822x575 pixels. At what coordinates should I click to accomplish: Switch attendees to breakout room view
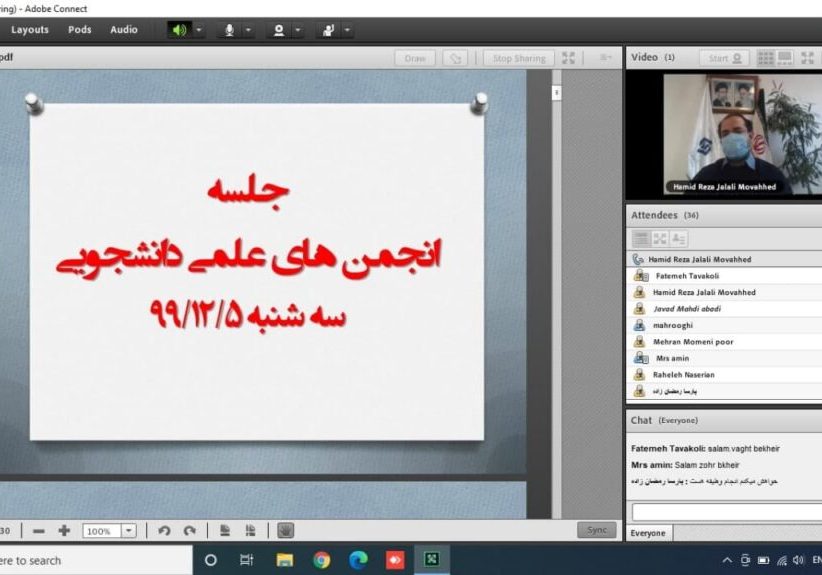[660, 239]
